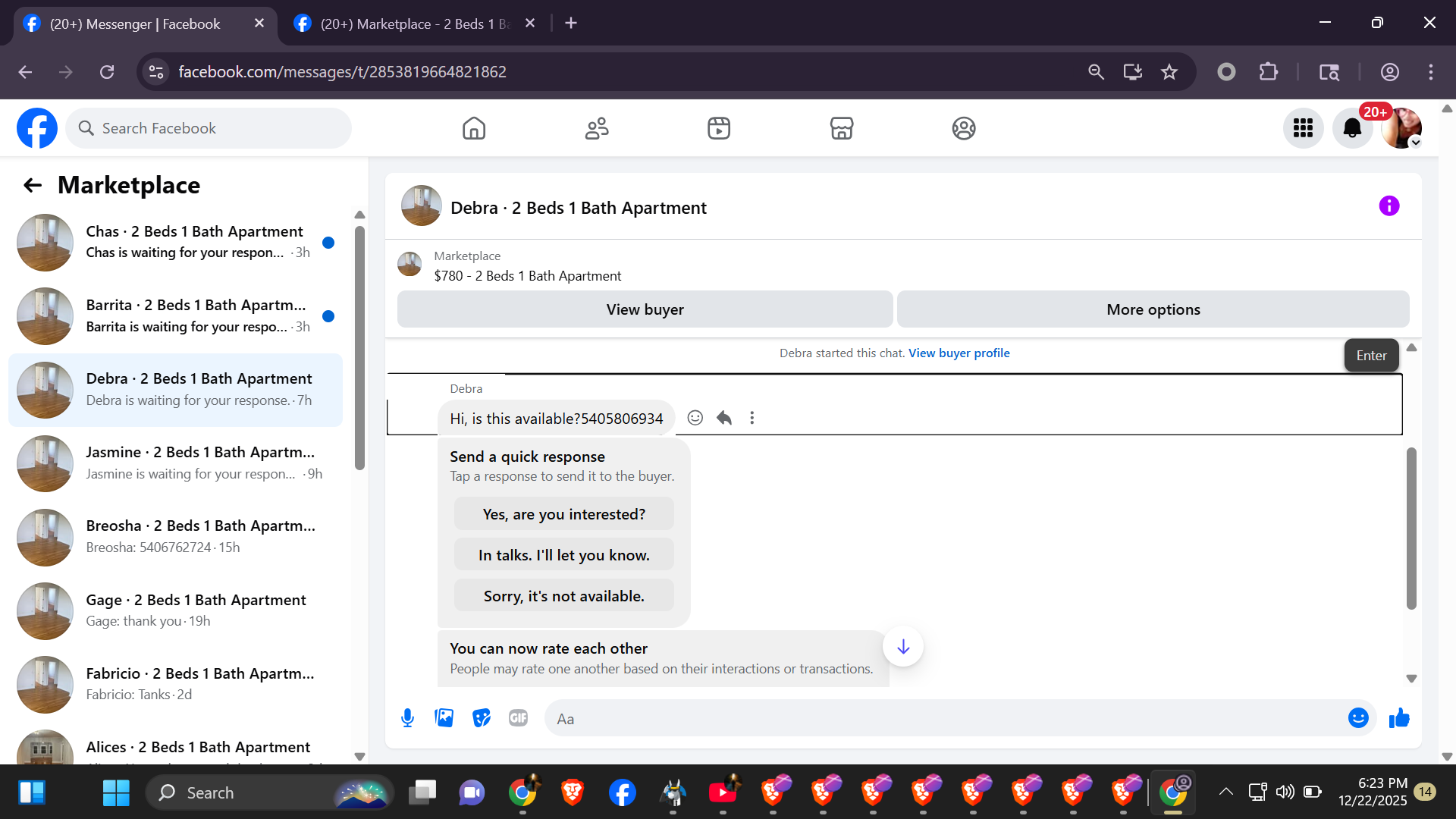
Task: Reply to Debra's message arrow icon
Action: click(723, 418)
